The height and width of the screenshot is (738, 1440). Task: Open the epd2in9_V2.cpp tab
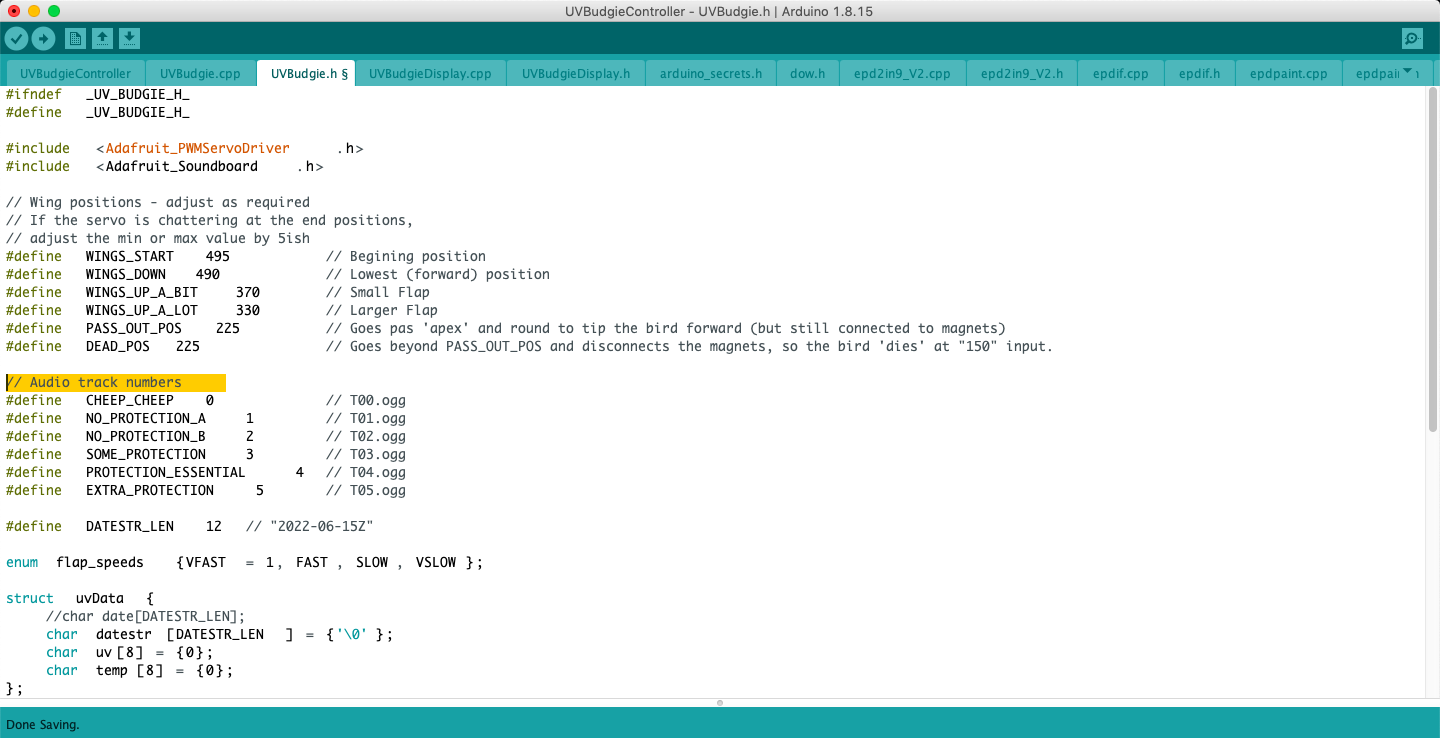click(x=902, y=74)
